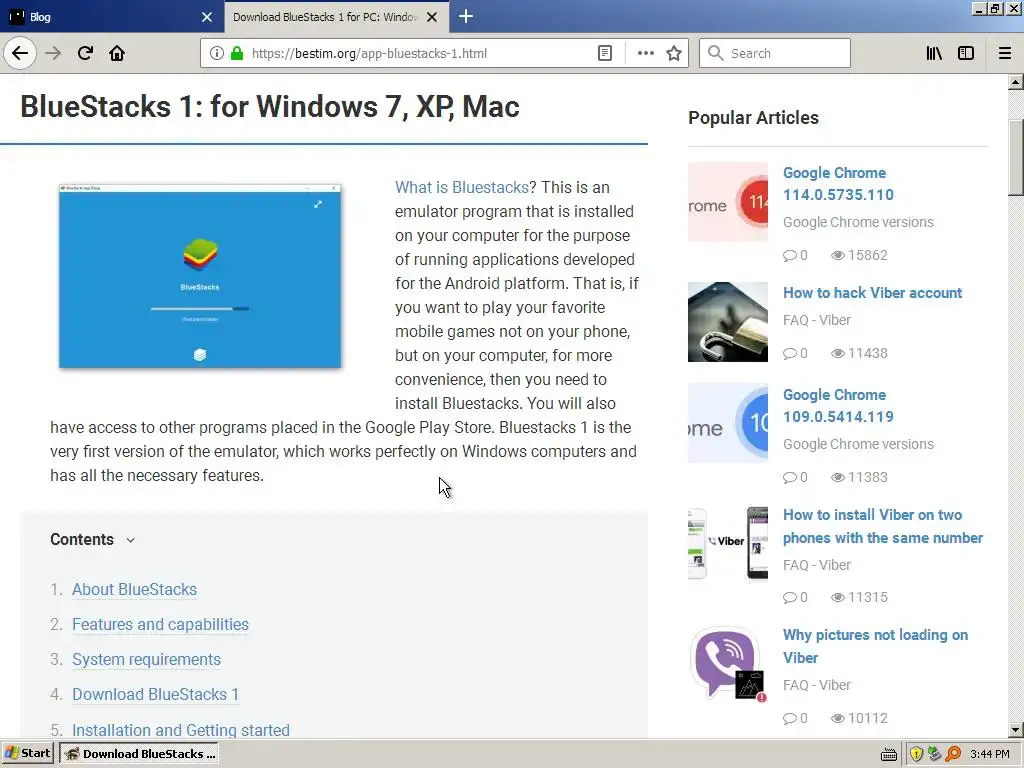The width and height of the screenshot is (1024, 768).
Task: Open How to hack Viber account
Action: pos(872,293)
